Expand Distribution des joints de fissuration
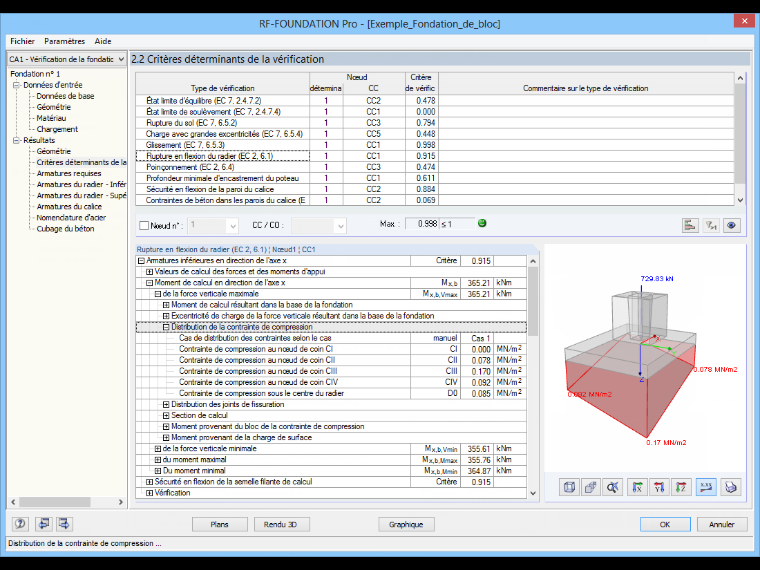 (166, 404)
